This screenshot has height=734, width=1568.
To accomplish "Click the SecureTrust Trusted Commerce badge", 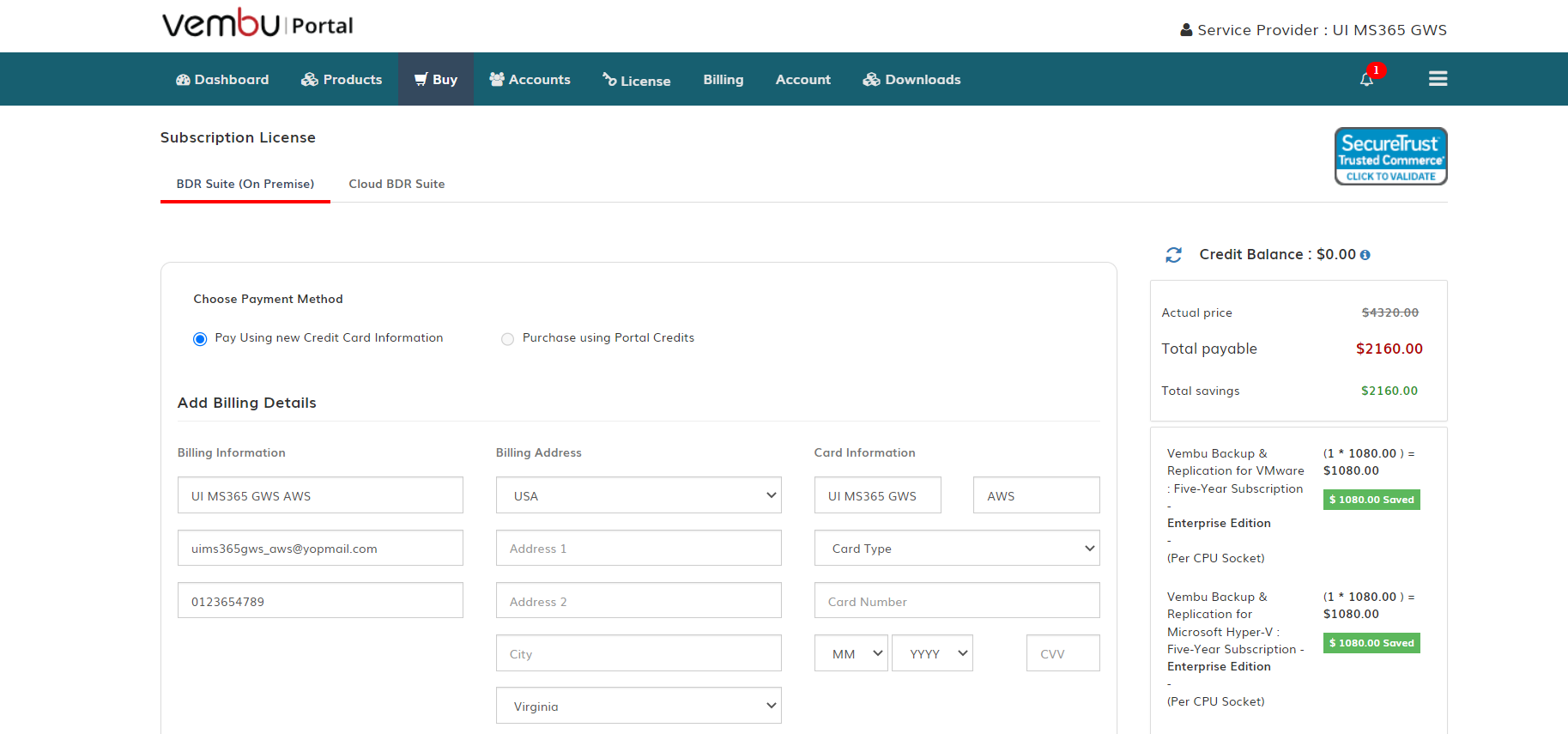I will coord(1390,156).
